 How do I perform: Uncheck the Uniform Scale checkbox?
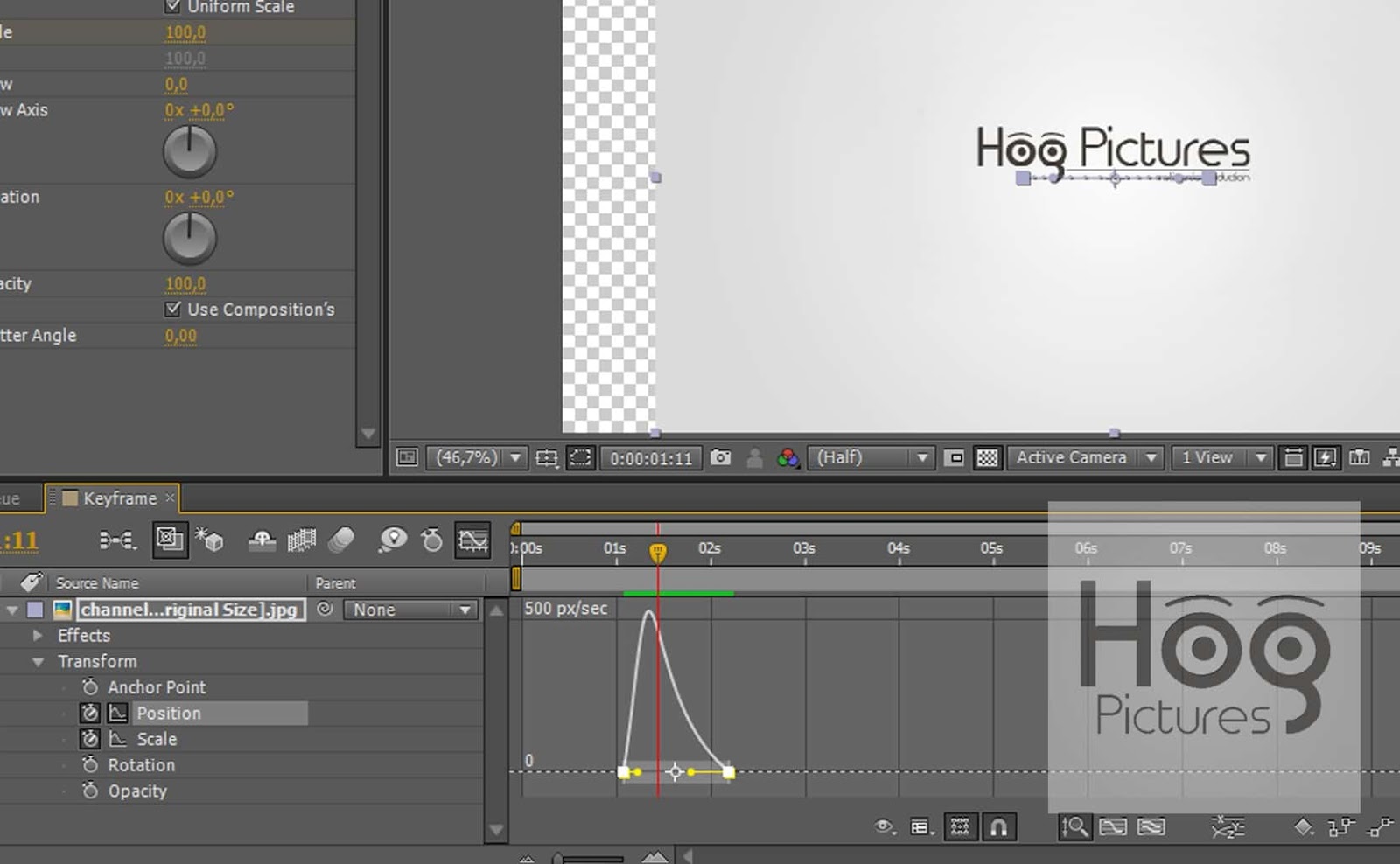click(x=172, y=6)
